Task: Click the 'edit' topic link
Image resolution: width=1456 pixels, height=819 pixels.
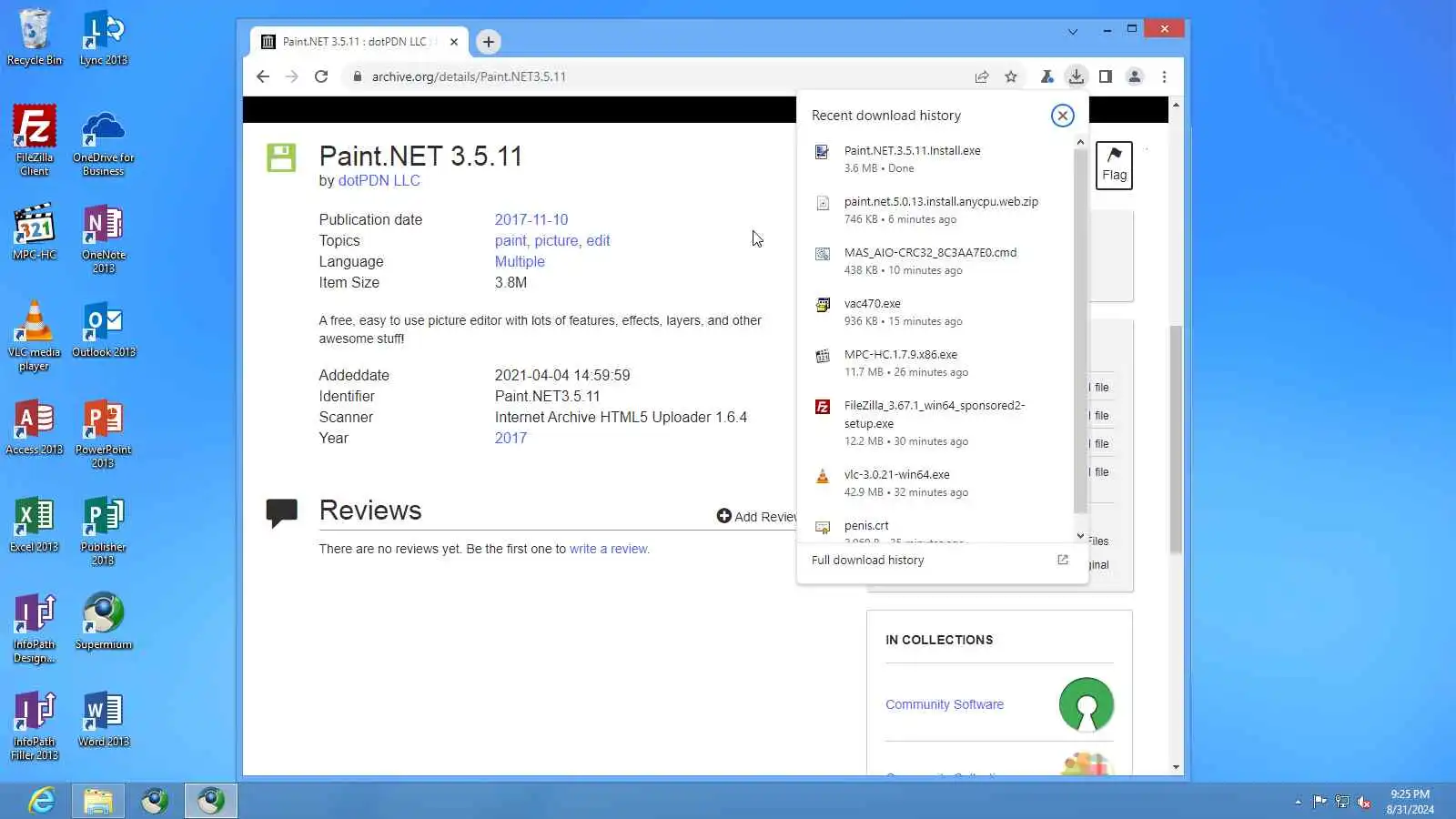Action: pyautogui.click(x=598, y=240)
